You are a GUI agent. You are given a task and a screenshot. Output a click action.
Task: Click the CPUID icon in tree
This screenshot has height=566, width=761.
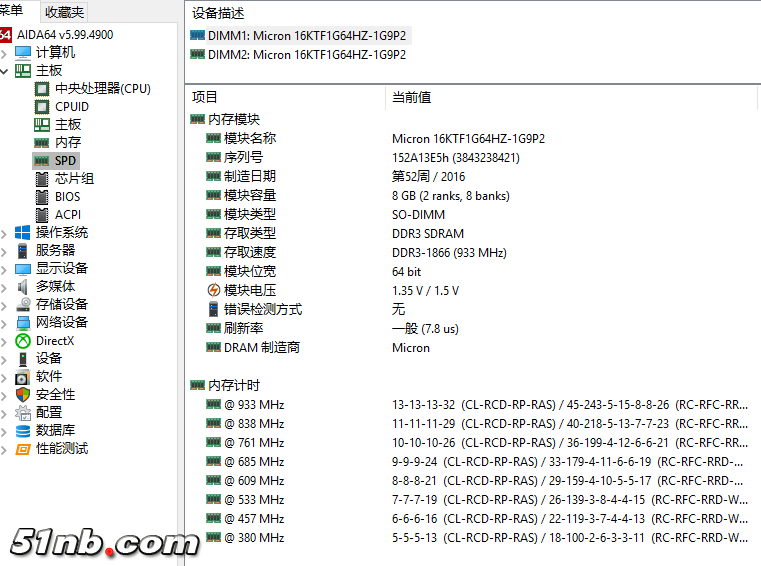pyautogui.click(x=42, y=107)
